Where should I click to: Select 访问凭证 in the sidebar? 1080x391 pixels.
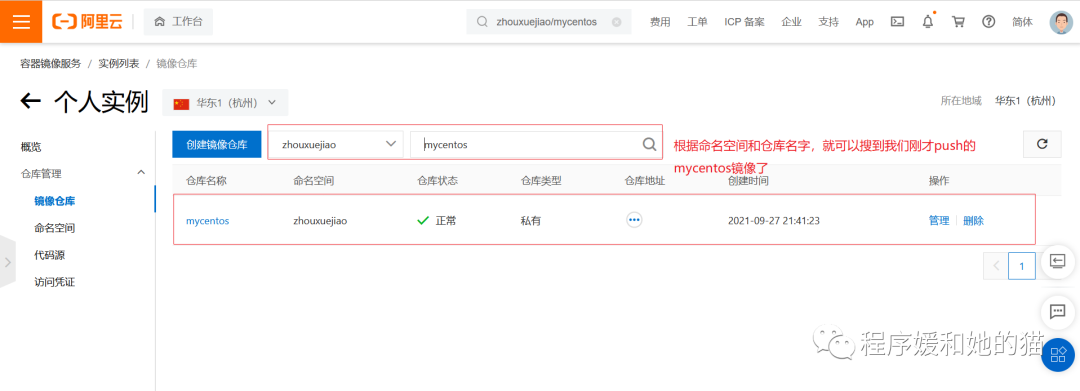pos(54,282)
